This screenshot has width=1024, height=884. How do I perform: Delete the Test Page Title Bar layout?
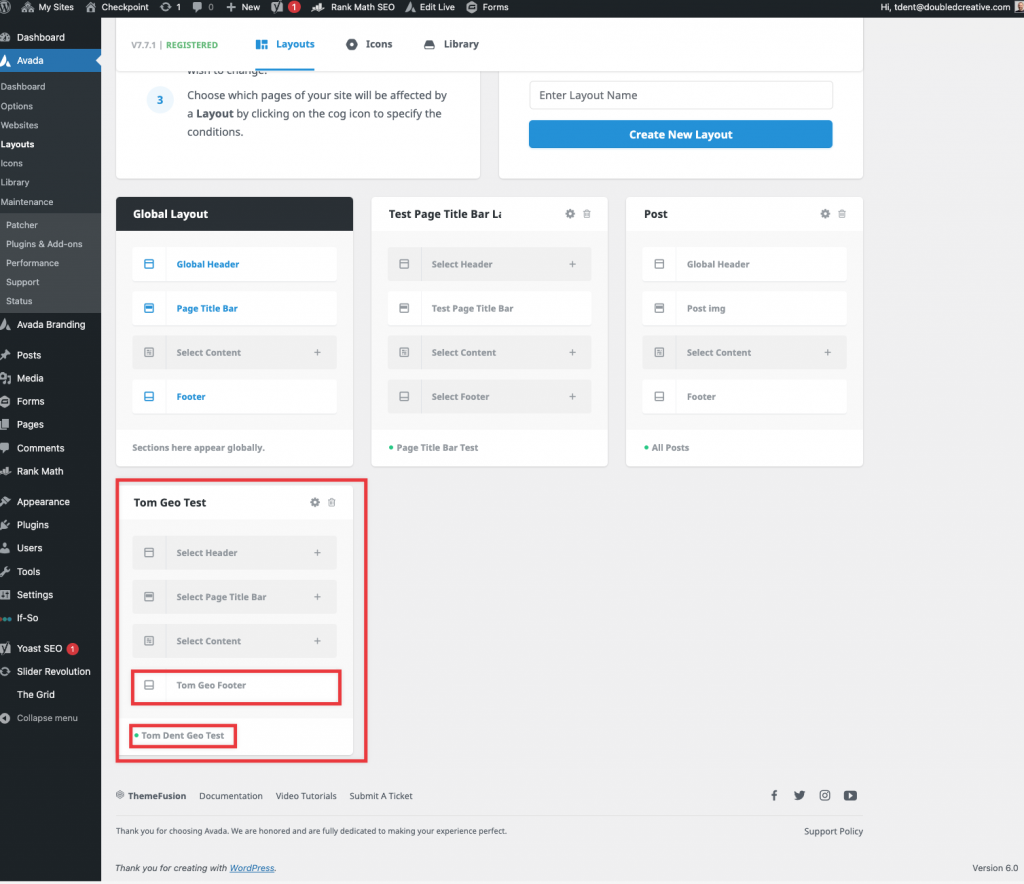587,214
